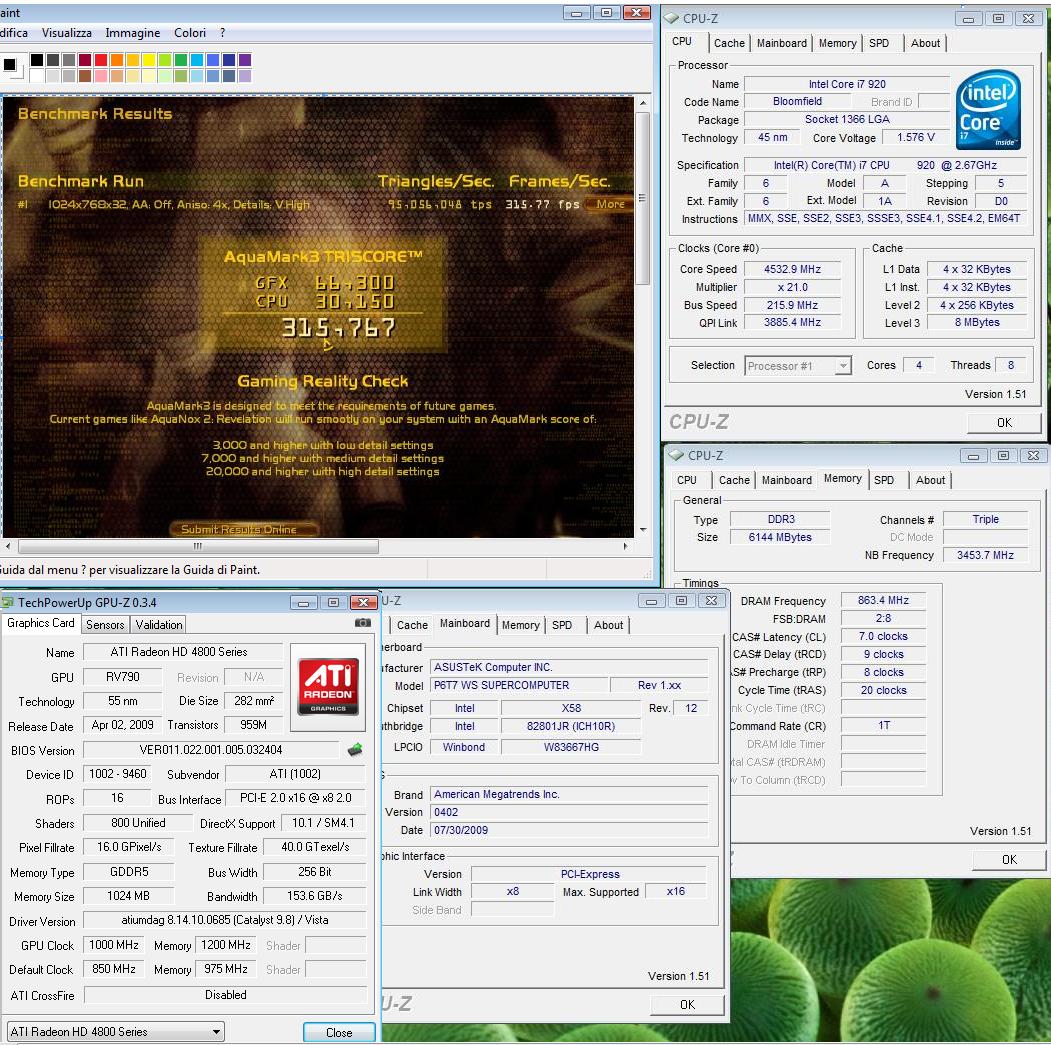
Task: Click OK in the Mainboard CPU-Z window
Action: (687, 1004)
